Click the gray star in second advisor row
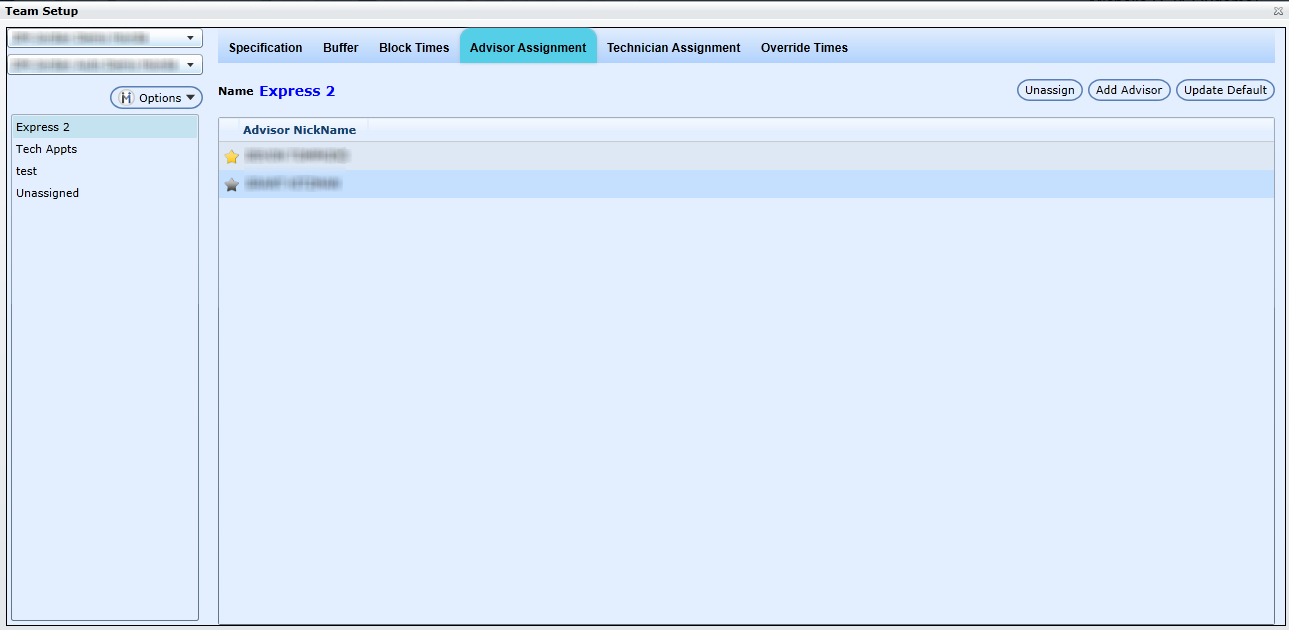This screenshot has height=630, width=1289. tap(232, 185)
